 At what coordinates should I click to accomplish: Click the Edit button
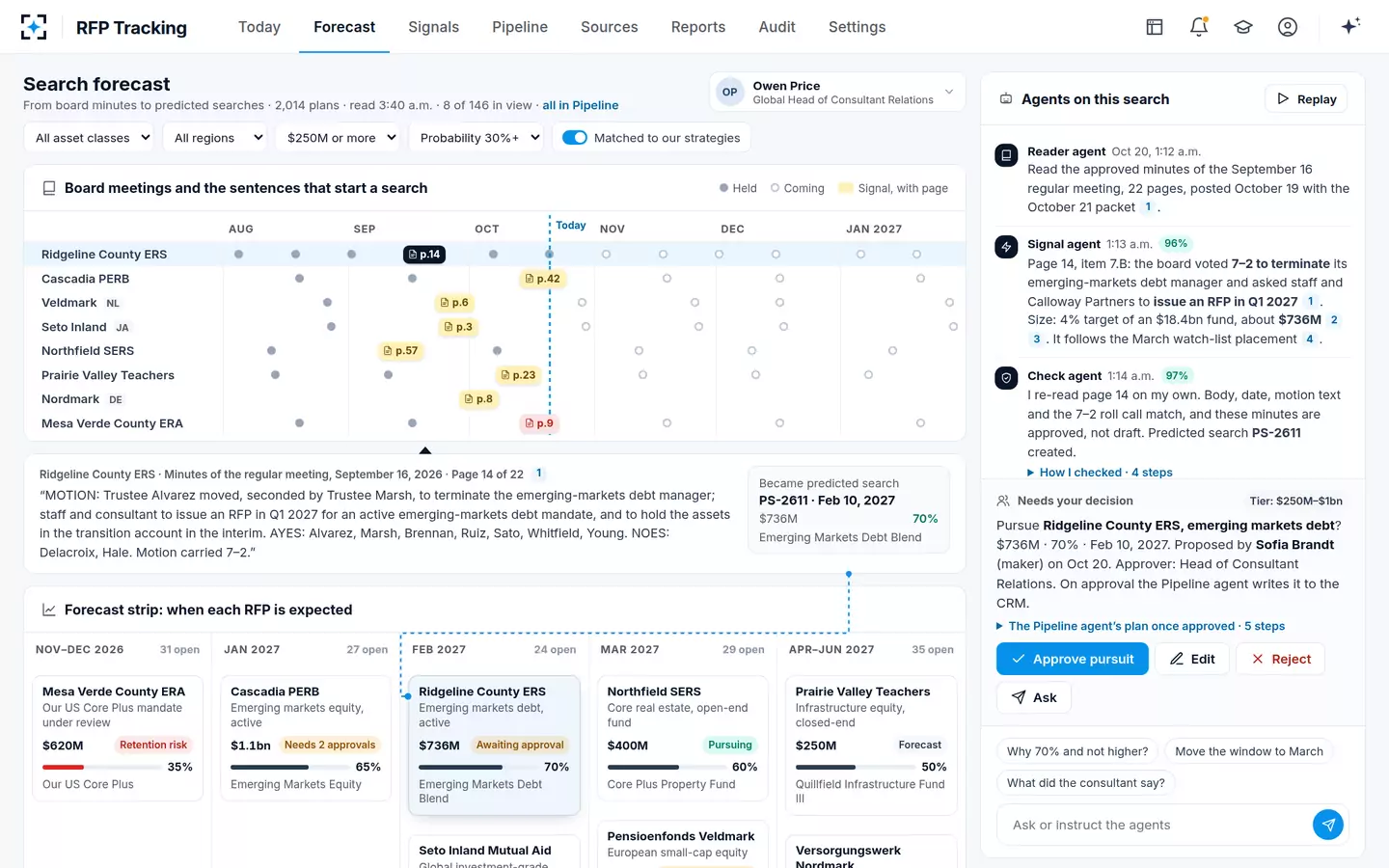coord(1192,659)
